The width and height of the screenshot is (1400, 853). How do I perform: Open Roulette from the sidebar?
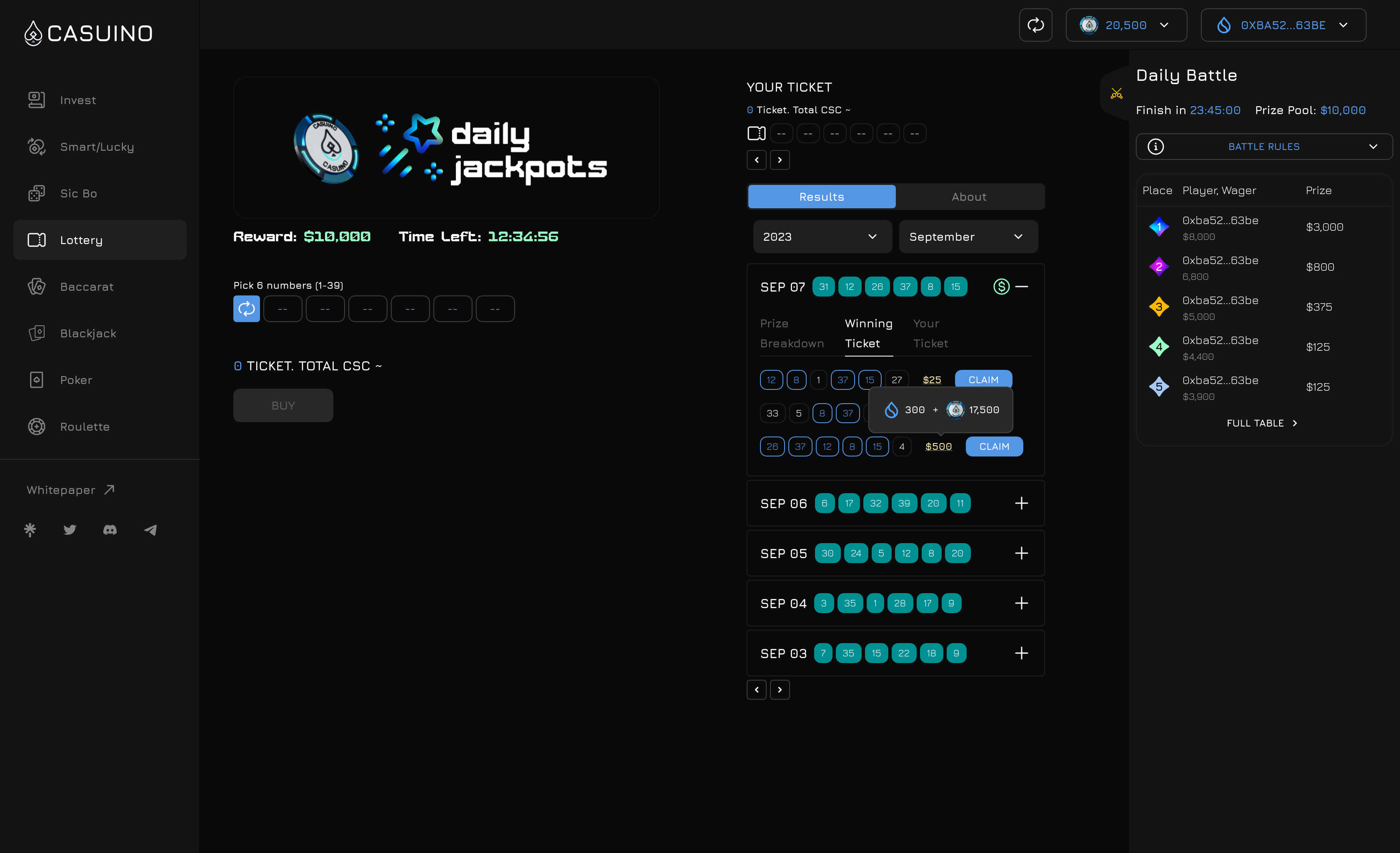[85, 426]
